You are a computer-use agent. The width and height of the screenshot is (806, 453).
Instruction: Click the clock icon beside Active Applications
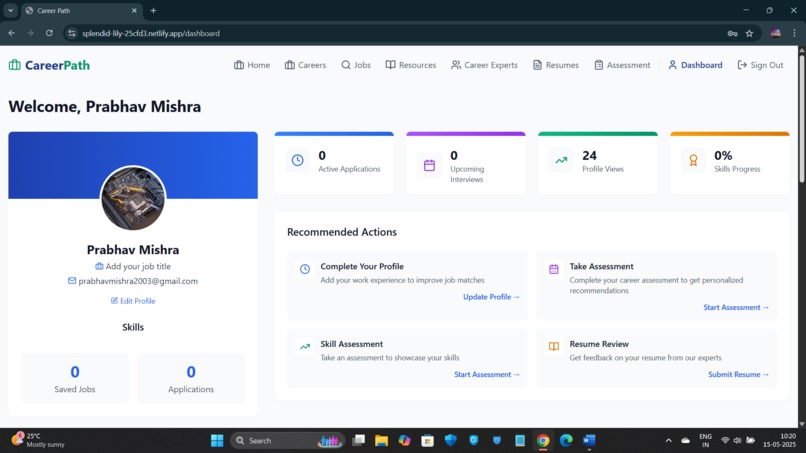click(298, 160)
